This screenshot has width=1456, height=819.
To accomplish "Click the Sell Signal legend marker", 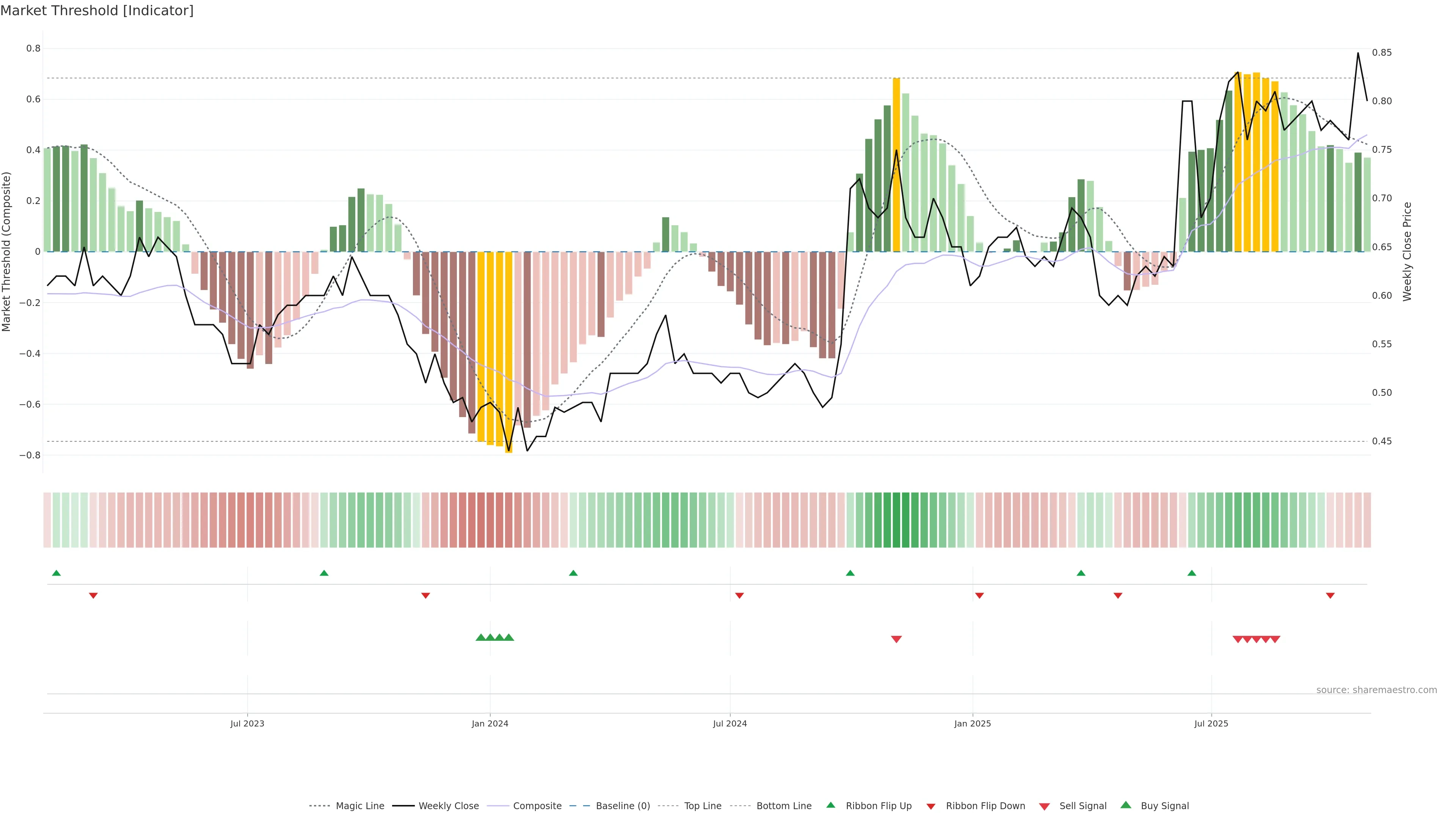I will pos(1045,806).
